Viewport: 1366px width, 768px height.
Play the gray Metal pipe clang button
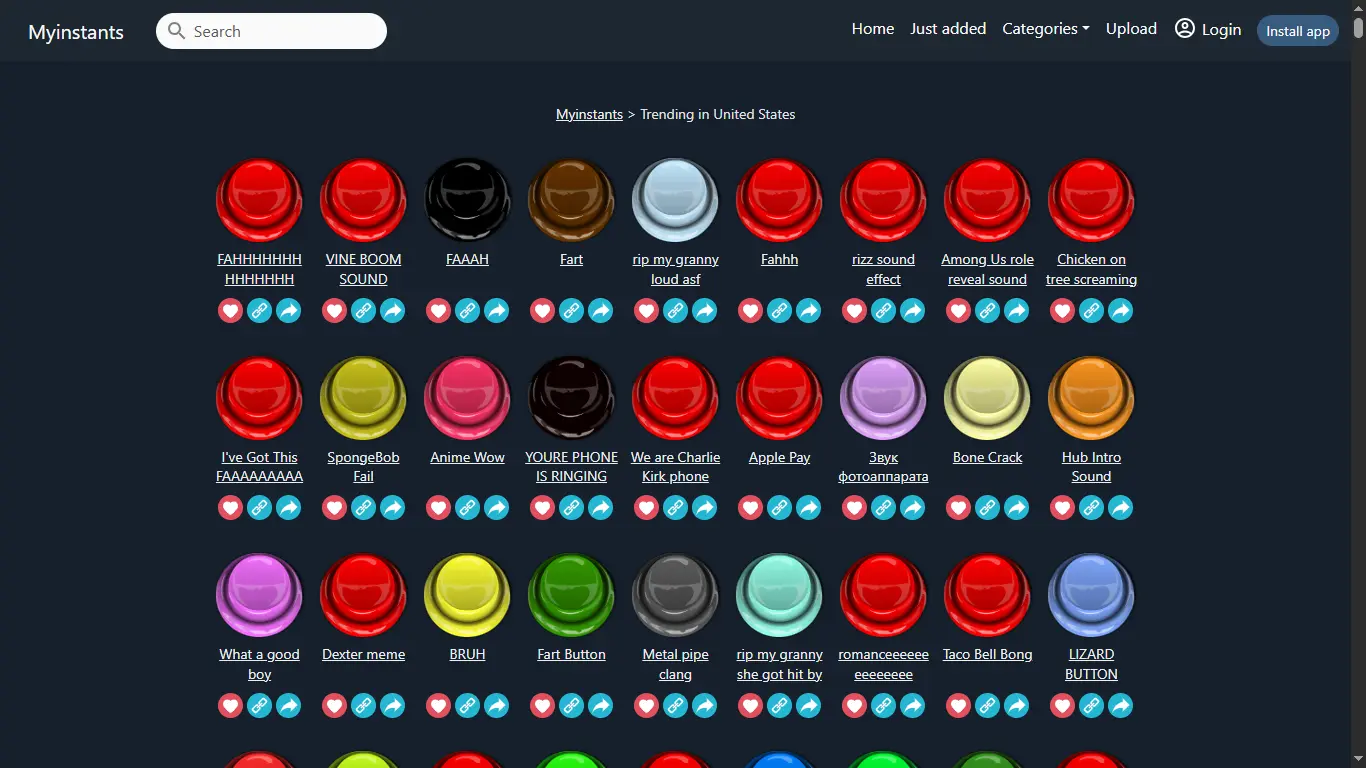tap(675, 595)
